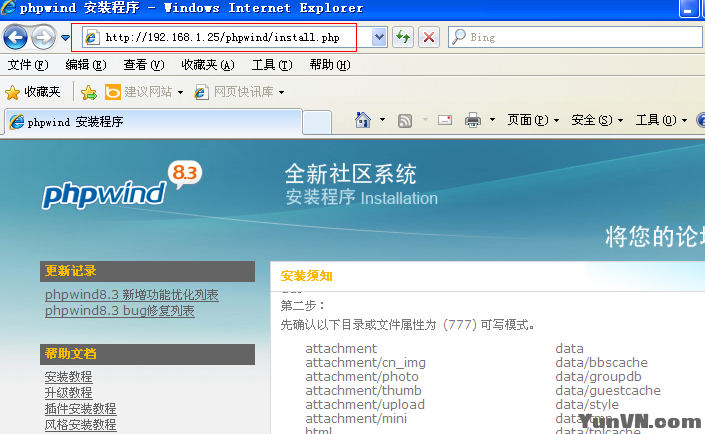Open the 升级教程 help link
Image resolution: width=705 pixels, height=434 pixels.
point(68,393)
